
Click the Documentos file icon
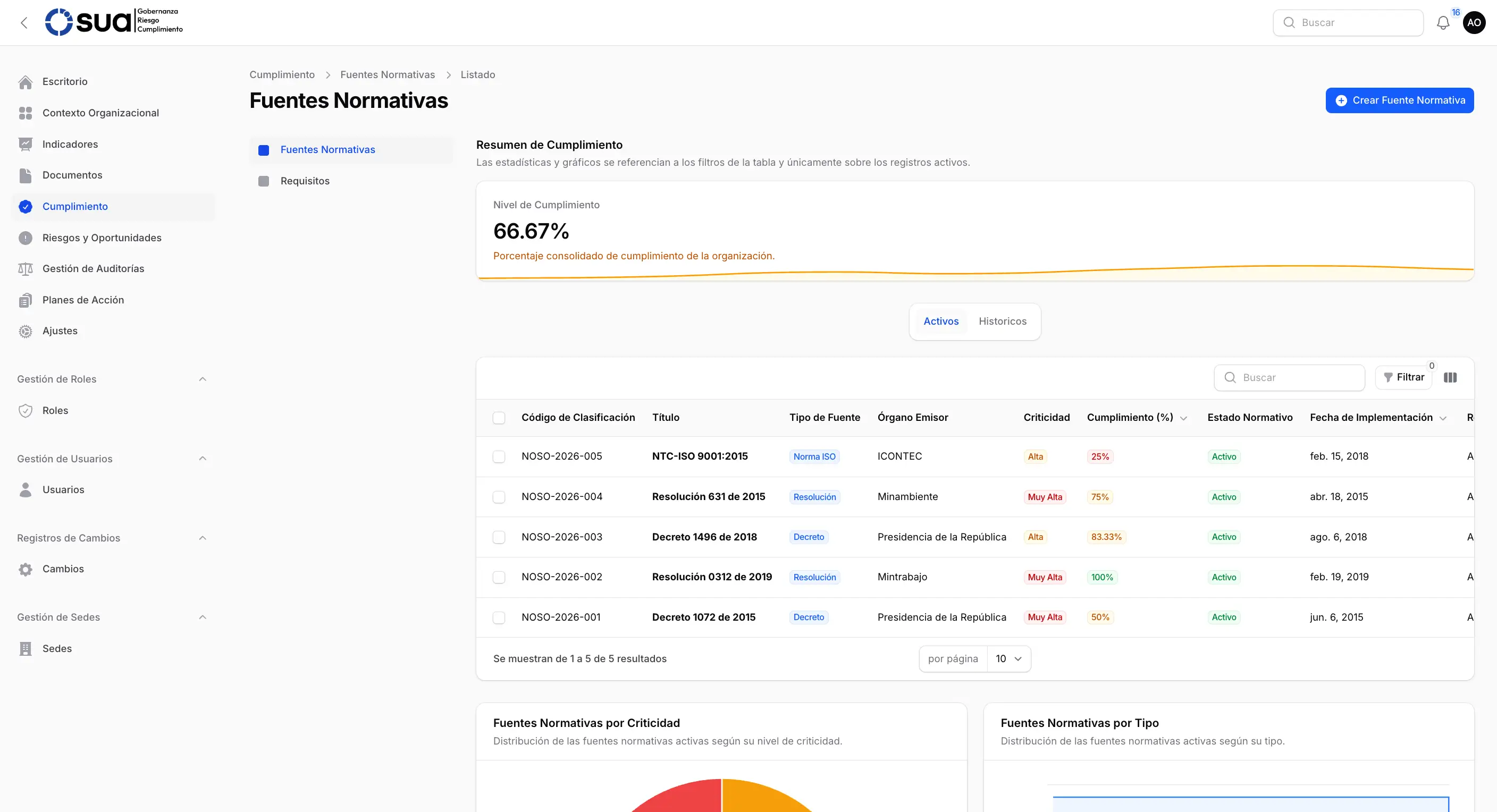[26, 175]
